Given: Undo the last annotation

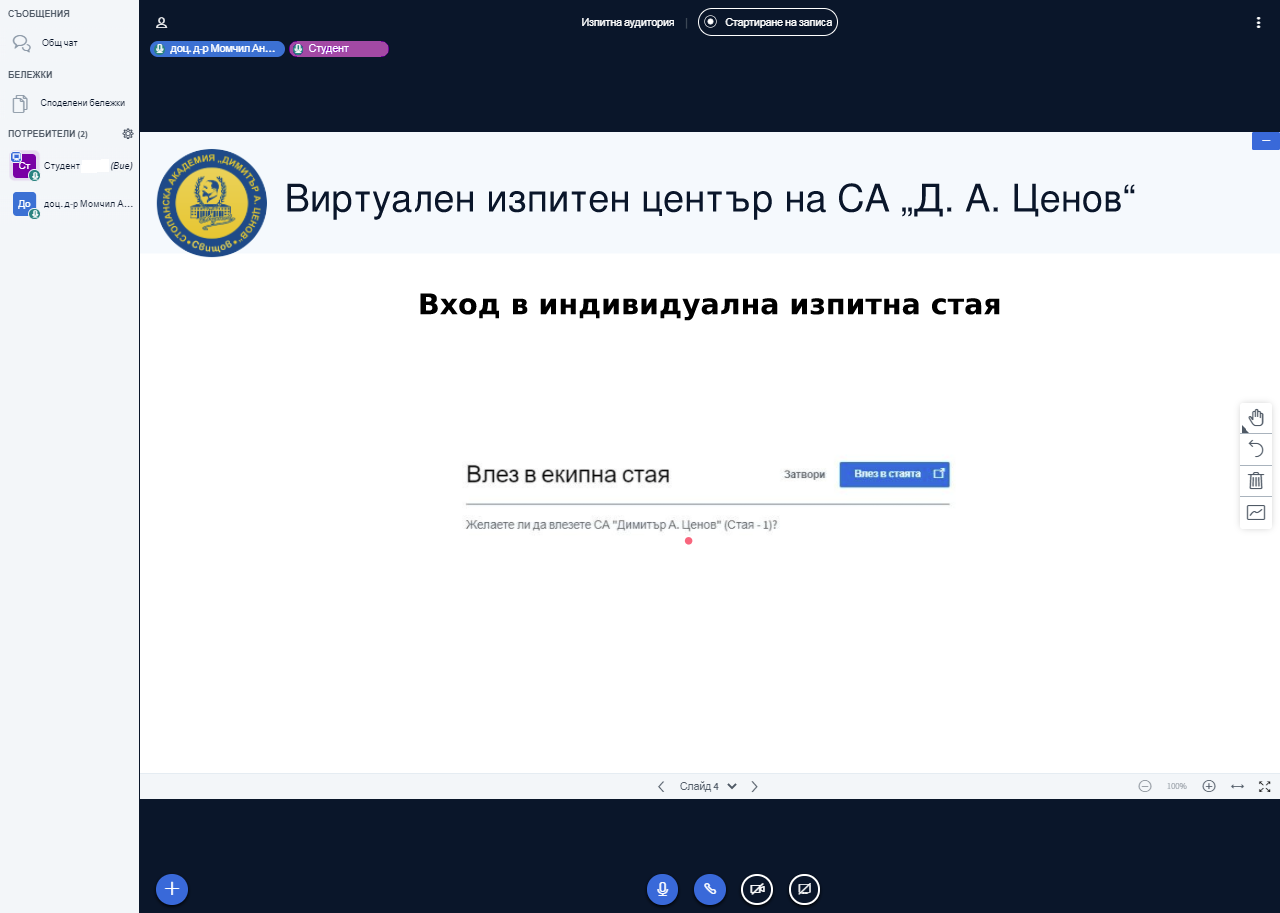Looking at the screenshot, I should [x=1256, y=449].
